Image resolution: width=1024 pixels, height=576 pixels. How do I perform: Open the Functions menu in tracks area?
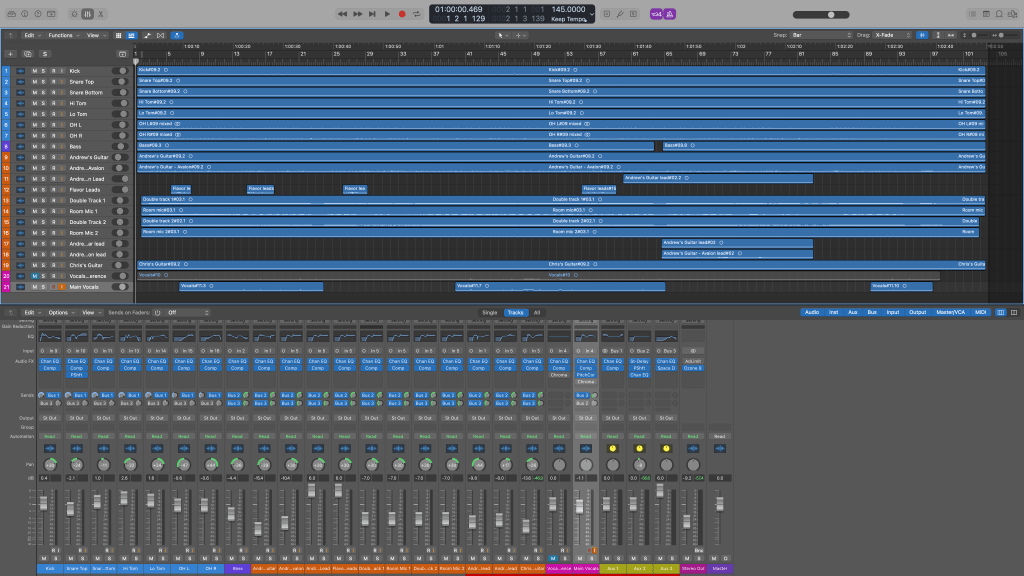coord(63,35)
